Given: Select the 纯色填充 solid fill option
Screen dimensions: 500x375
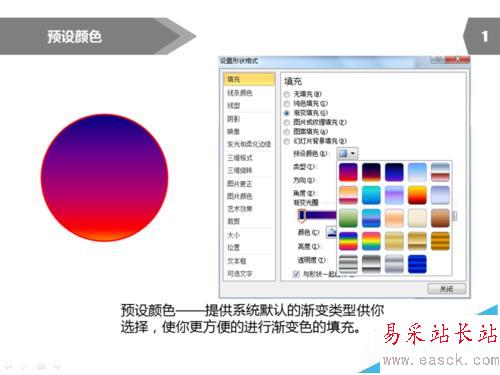Looking at the screenshot, I should click(286, 104).
